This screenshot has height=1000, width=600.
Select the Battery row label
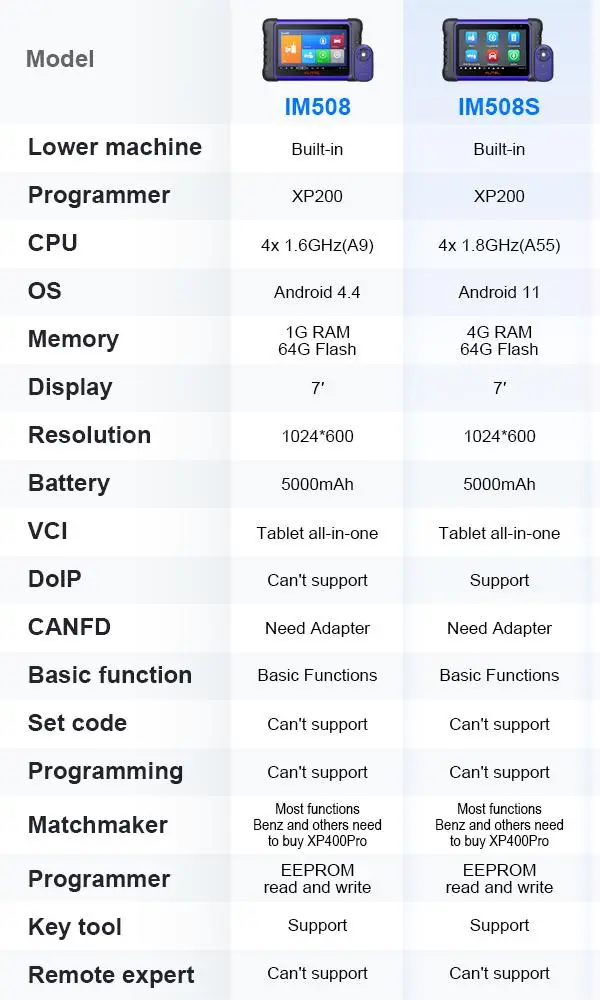(69, 483)
